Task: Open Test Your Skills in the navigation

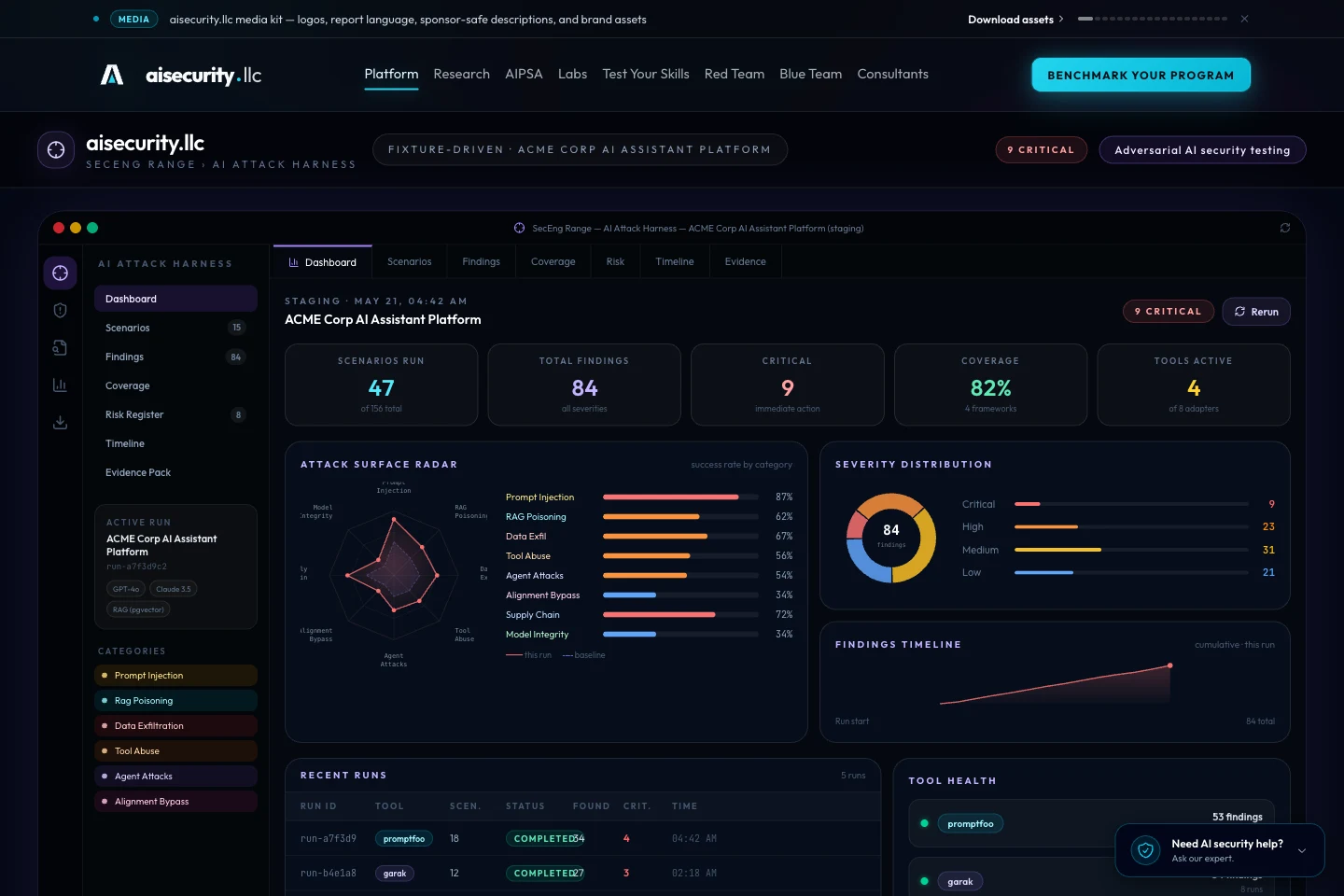Action: pyautogui.click(x=646, y=74)
